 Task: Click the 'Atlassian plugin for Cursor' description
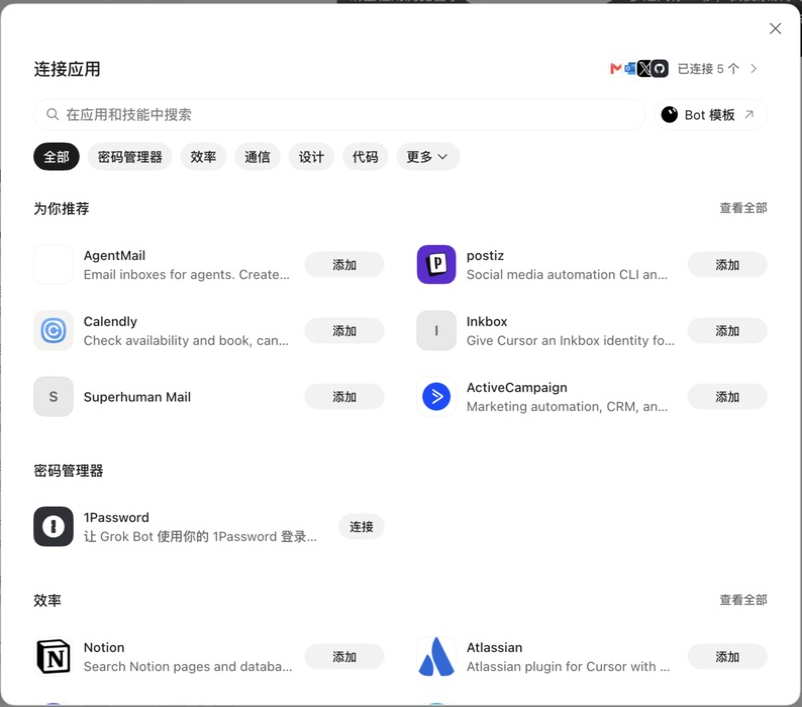pyautogui.click(x=568, y=666)
